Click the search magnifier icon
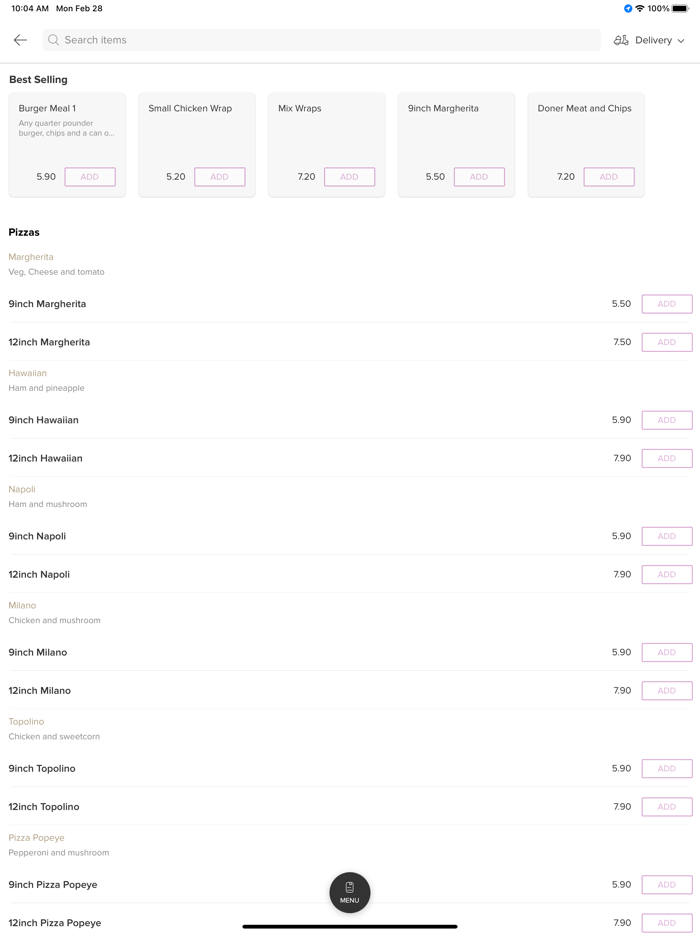Image resolution: width=700 pixels, height=934 pixels. point(54,40)
